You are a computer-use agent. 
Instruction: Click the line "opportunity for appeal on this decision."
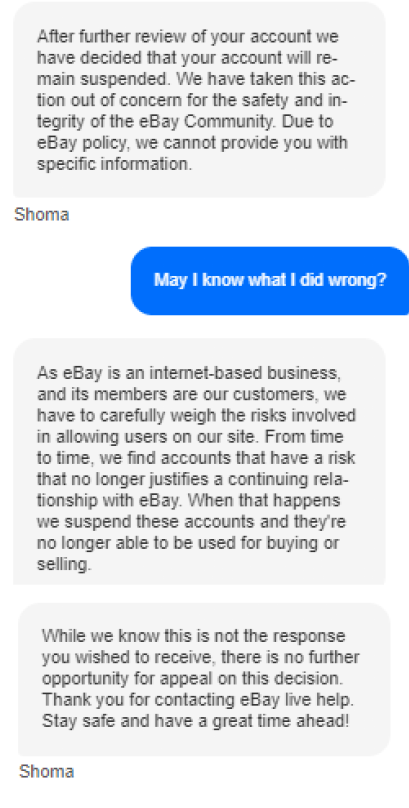pos(196,679)
